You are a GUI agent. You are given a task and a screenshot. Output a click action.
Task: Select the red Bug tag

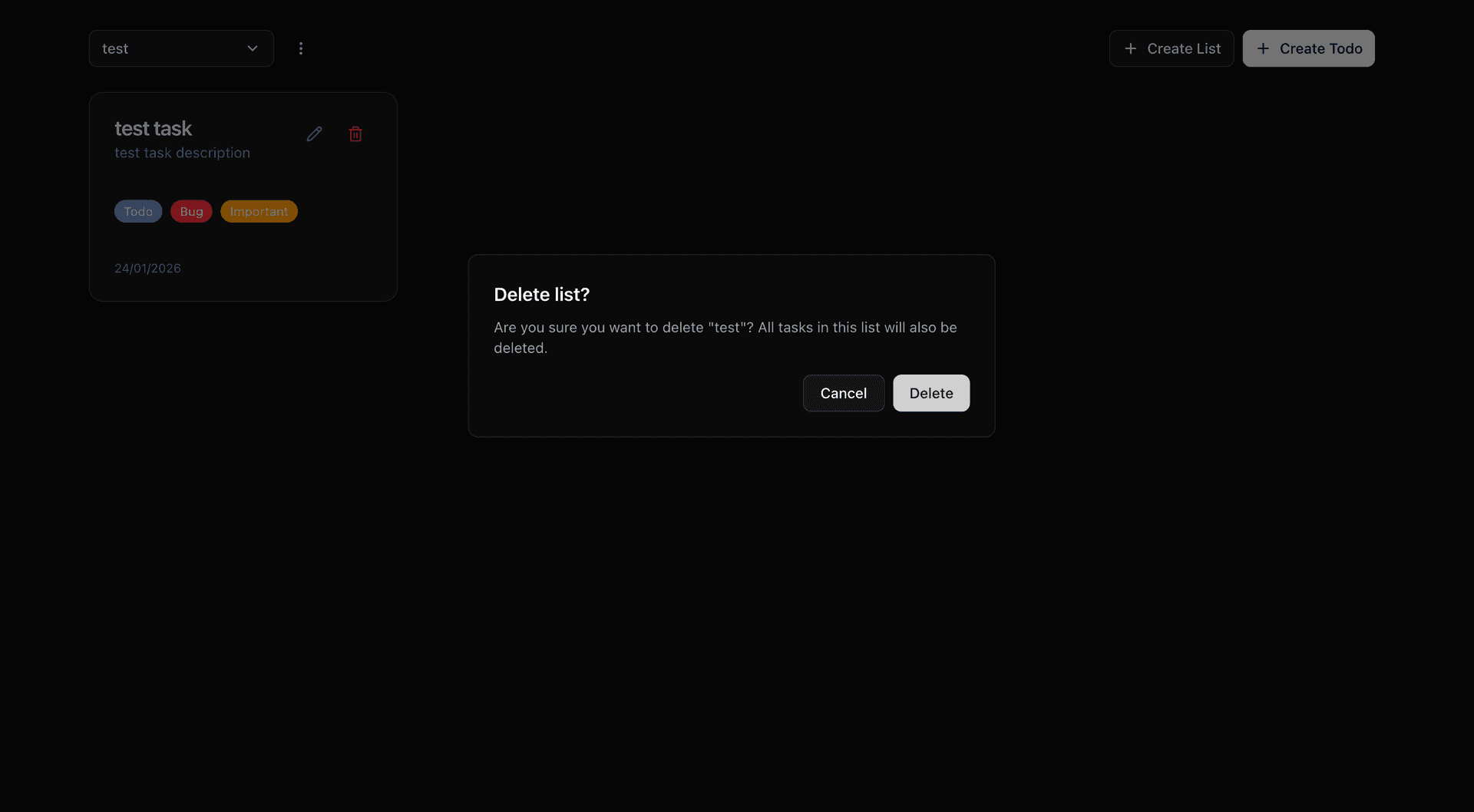(191, 211)
